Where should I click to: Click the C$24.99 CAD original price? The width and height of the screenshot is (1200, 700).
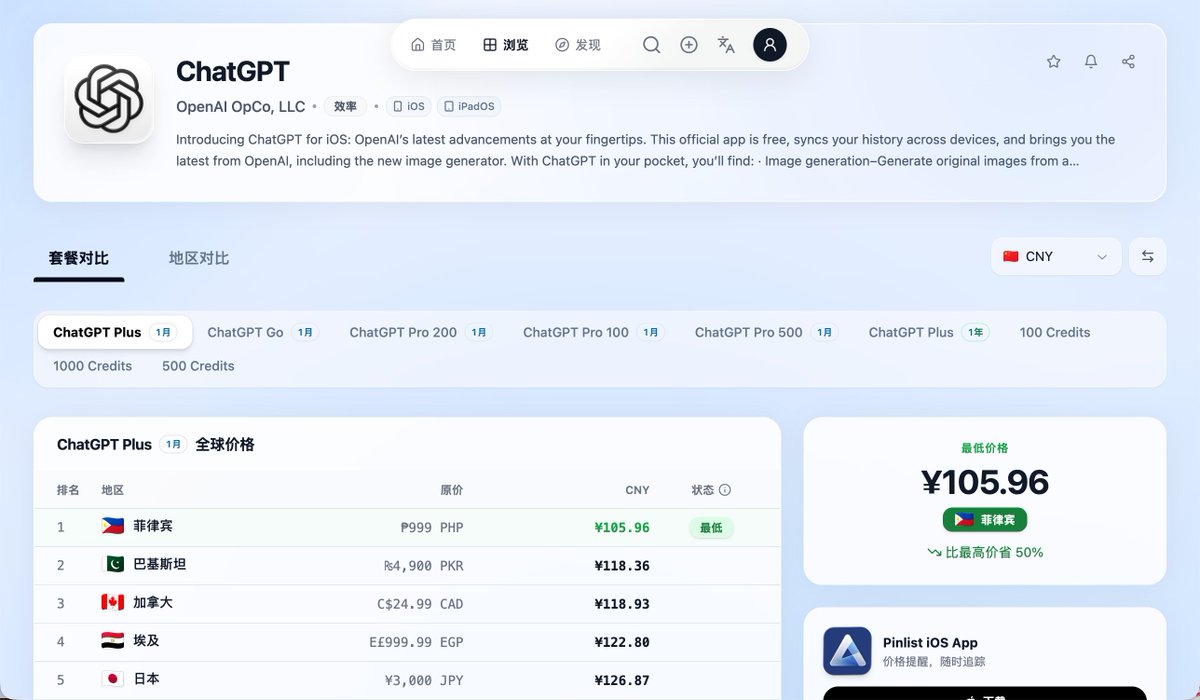click(420, 604)
